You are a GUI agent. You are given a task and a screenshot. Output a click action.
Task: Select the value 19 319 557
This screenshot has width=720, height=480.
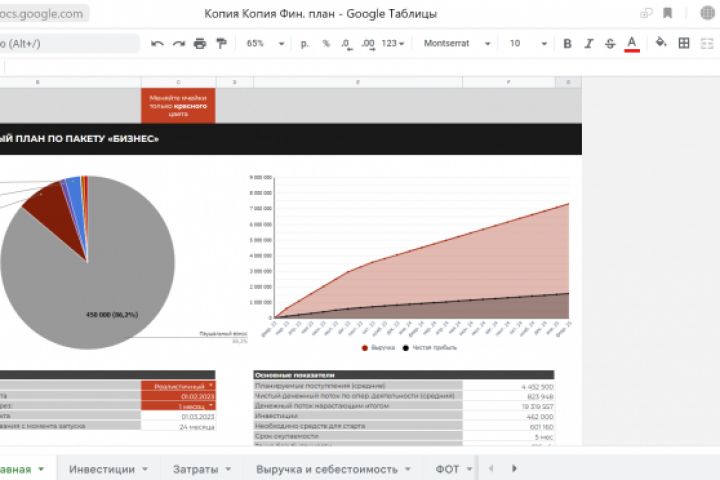508,407
